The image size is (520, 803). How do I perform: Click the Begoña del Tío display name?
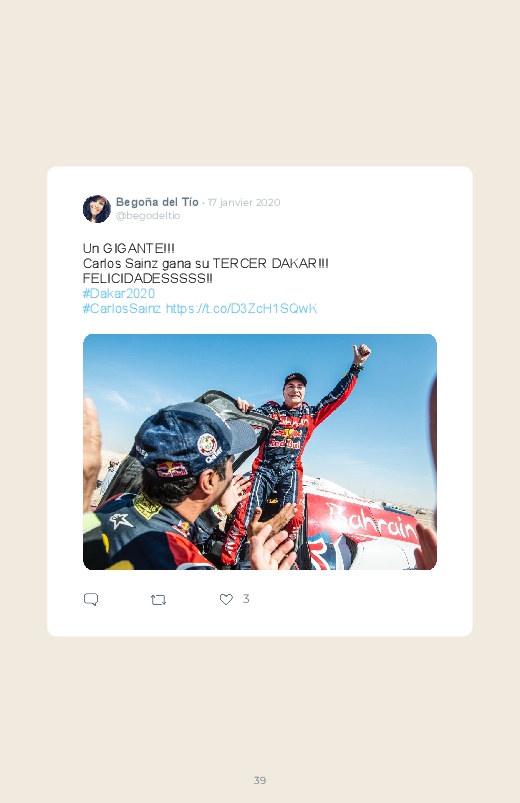click(157, 202)
